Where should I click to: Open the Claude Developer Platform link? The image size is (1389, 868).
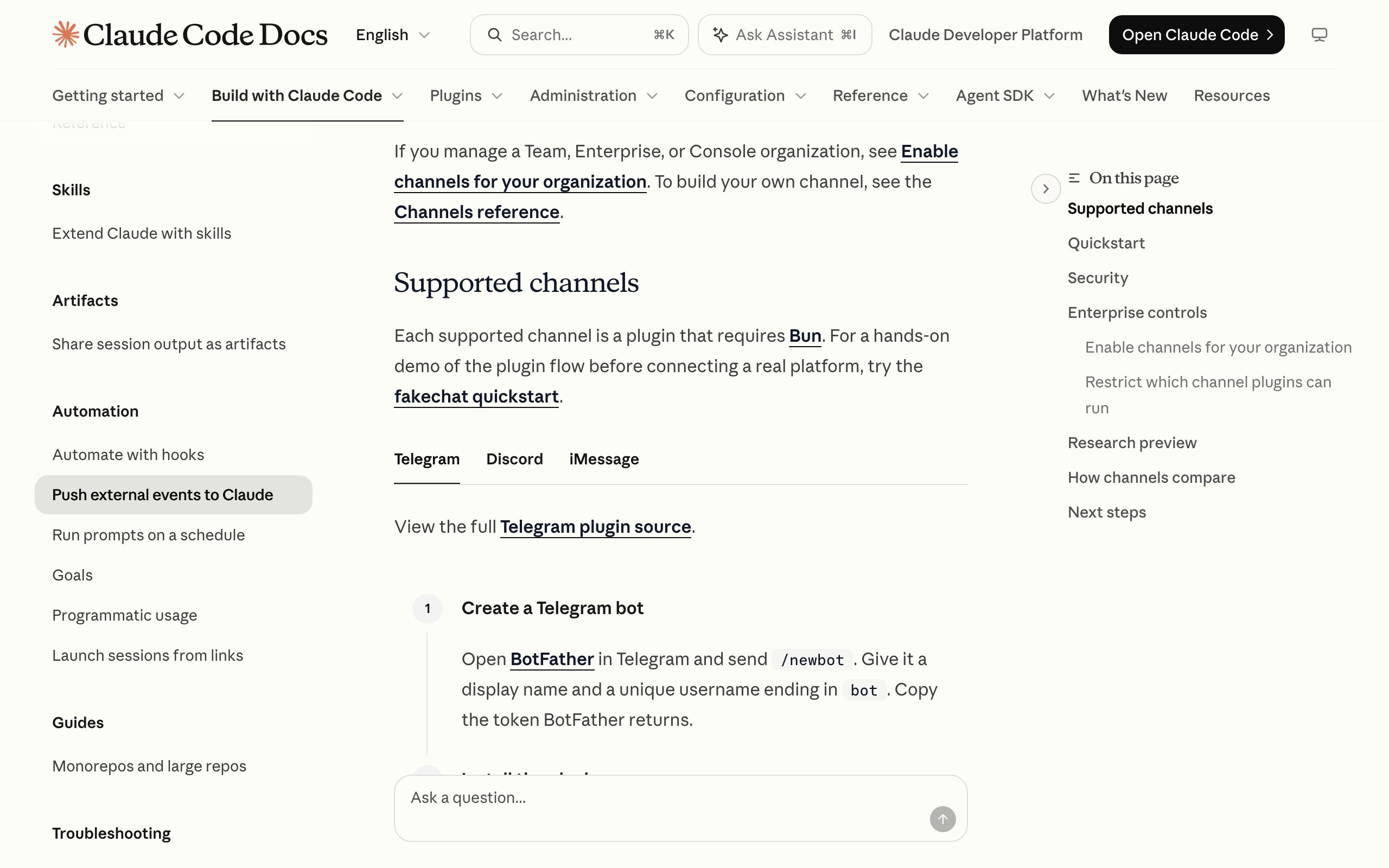click(x=985, y=34)
